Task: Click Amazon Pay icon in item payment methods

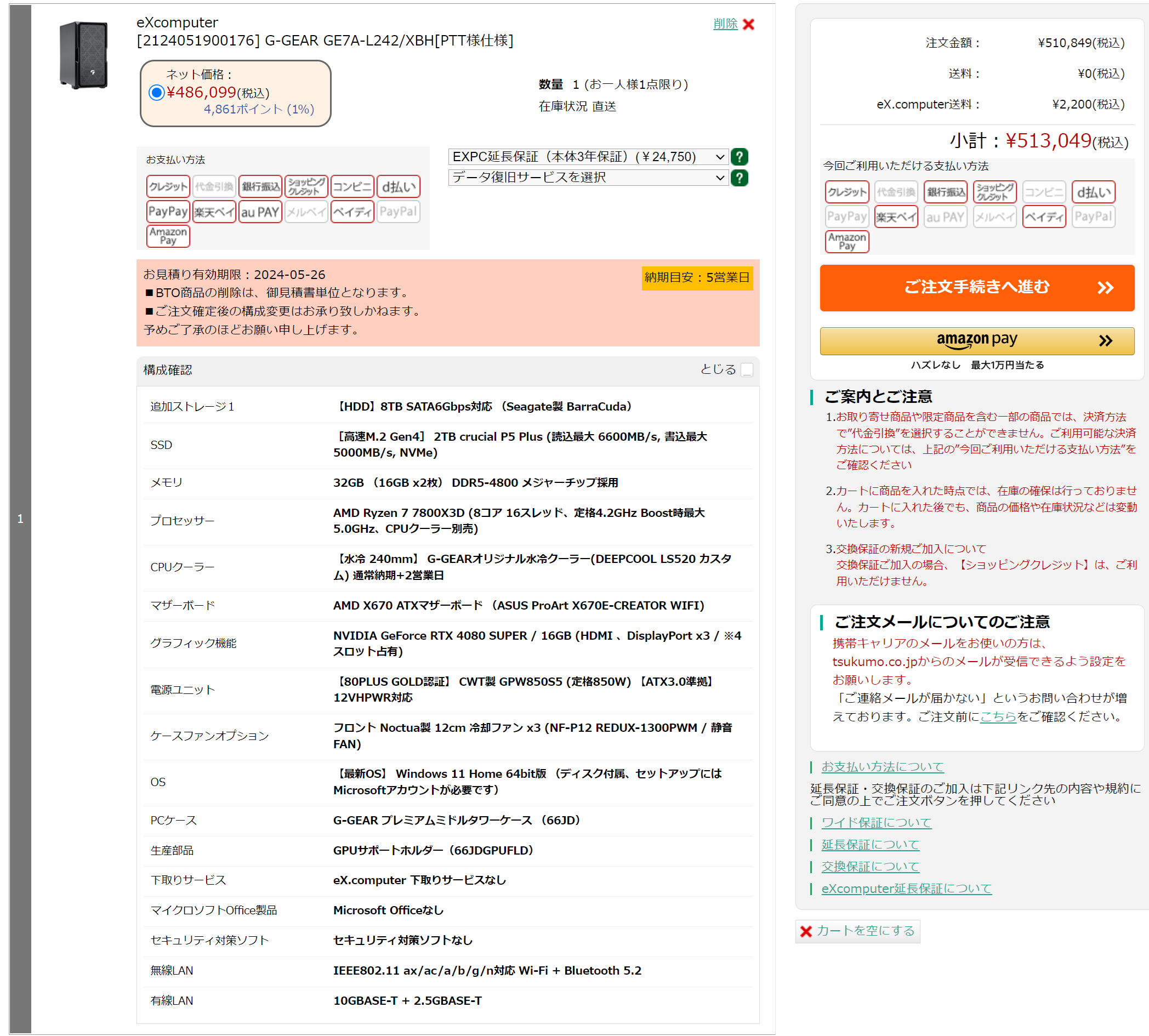Action: point(168,236)
